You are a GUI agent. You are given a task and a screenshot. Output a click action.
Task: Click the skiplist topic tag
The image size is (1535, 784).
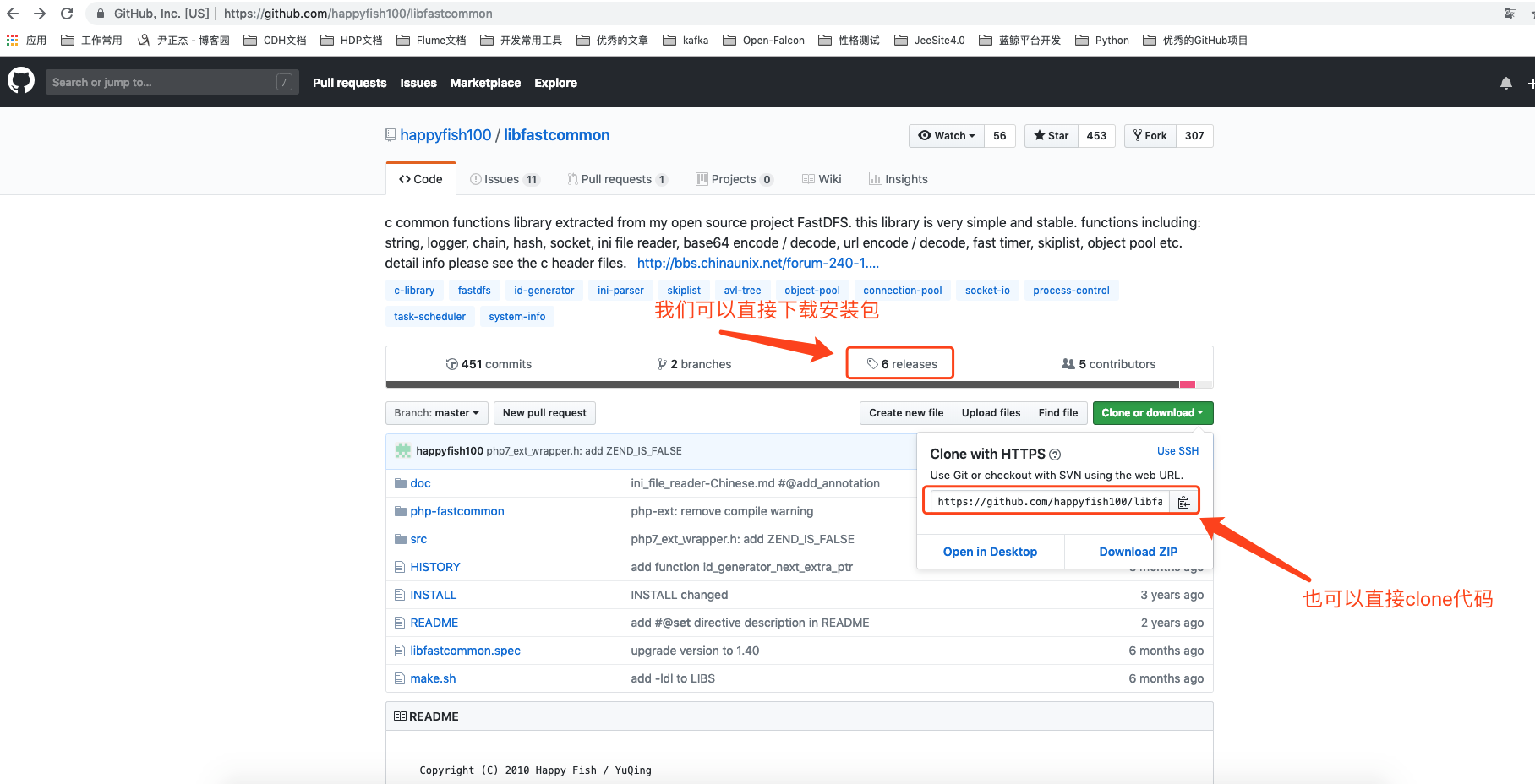(684, 291)
